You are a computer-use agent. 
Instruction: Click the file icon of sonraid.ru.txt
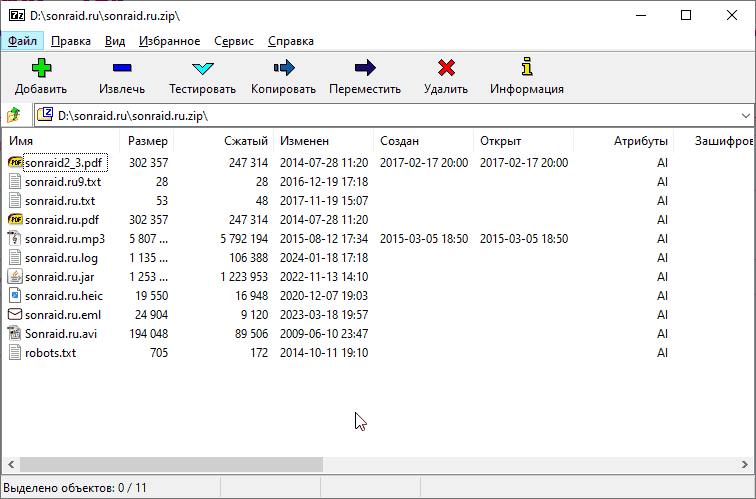tap(15, 201)
